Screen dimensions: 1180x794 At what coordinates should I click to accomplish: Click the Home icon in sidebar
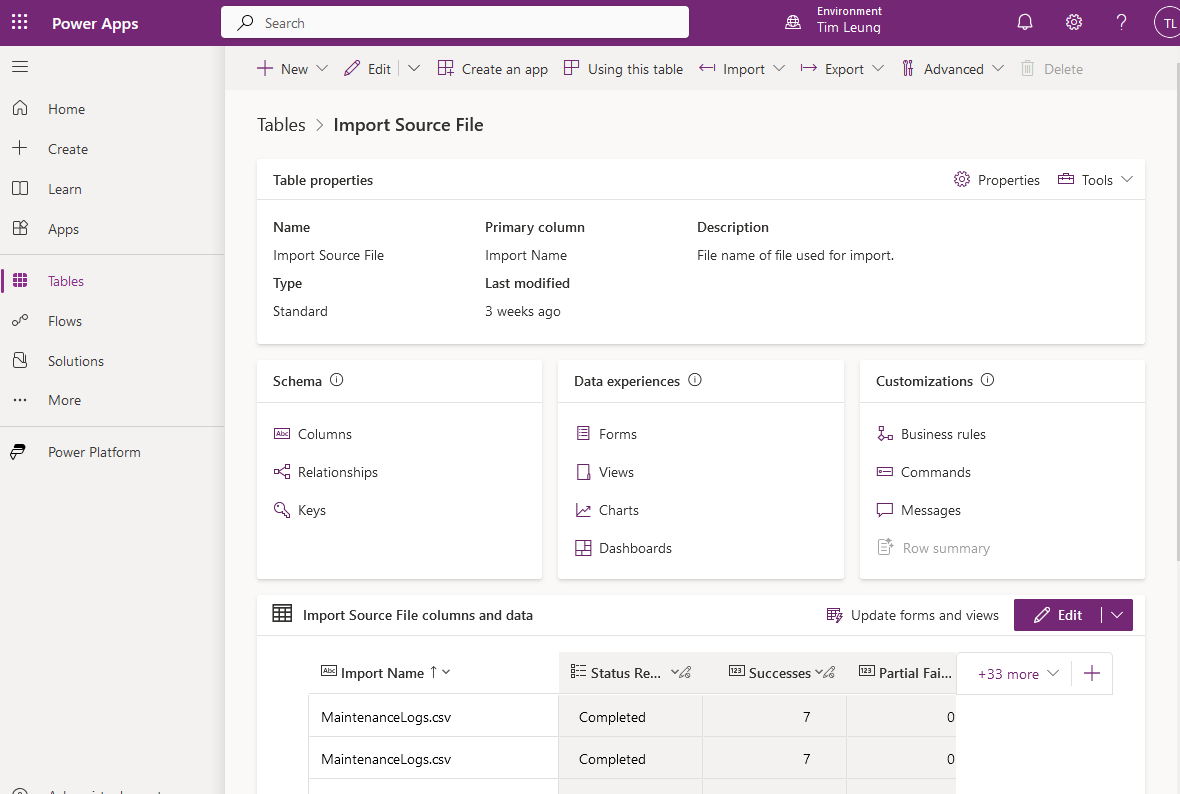click(x=20, y=108)
